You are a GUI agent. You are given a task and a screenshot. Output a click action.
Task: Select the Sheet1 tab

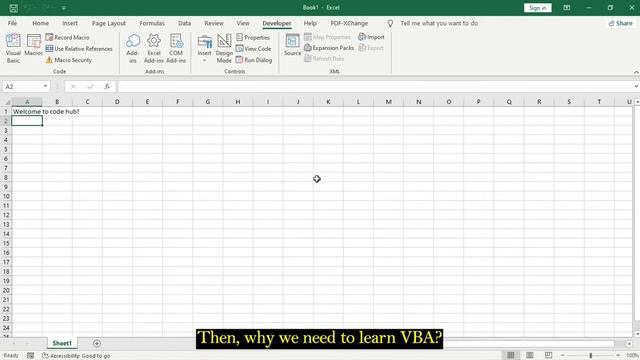click(62, 343)
